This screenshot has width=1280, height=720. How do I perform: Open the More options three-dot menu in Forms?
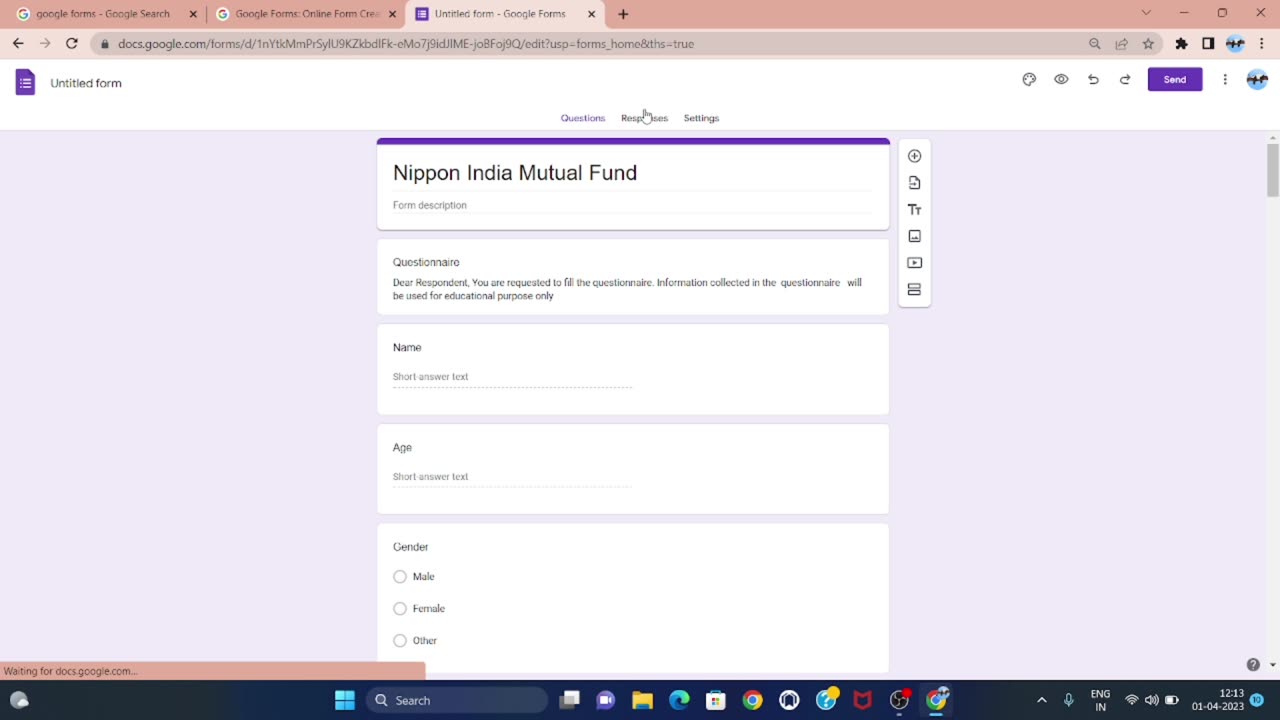tap(1225, 80)
